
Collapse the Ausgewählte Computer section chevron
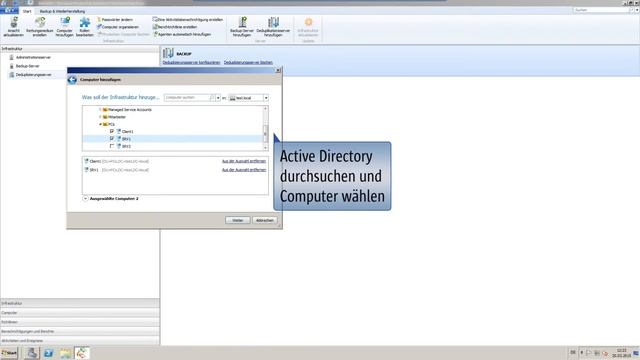pos(86,199)
